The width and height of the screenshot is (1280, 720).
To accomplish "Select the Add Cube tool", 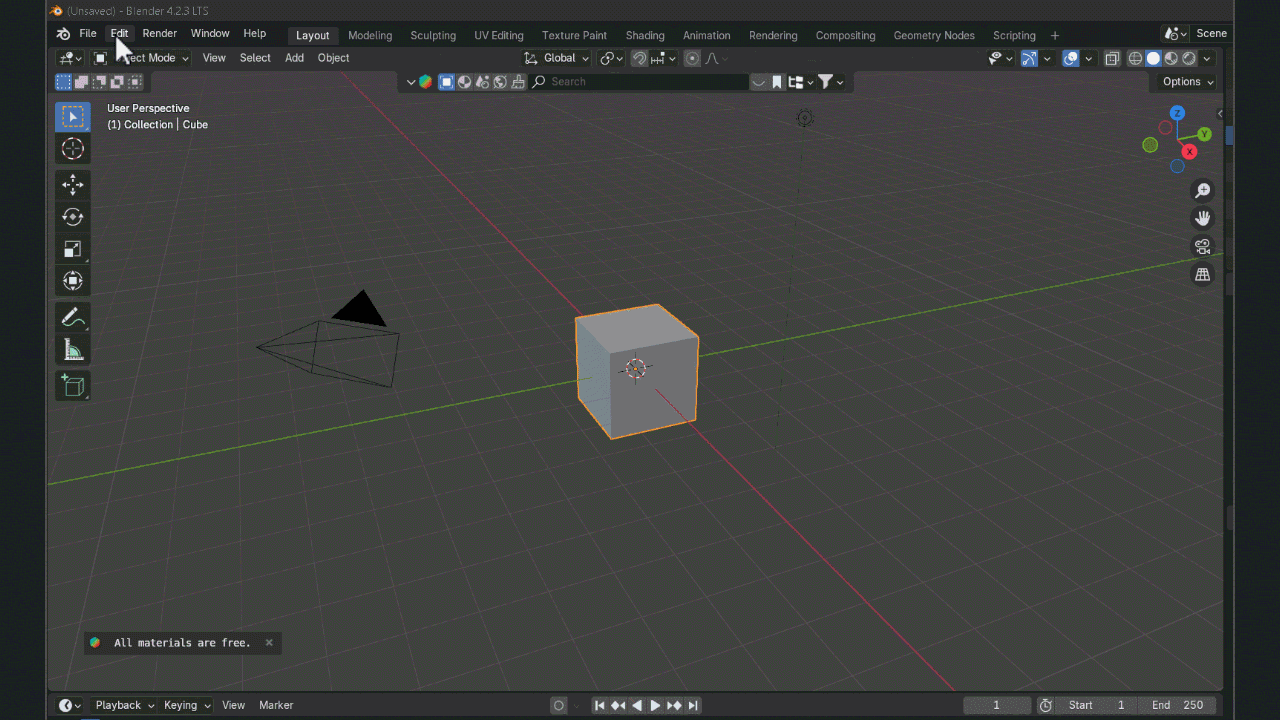I will point(73,386).
